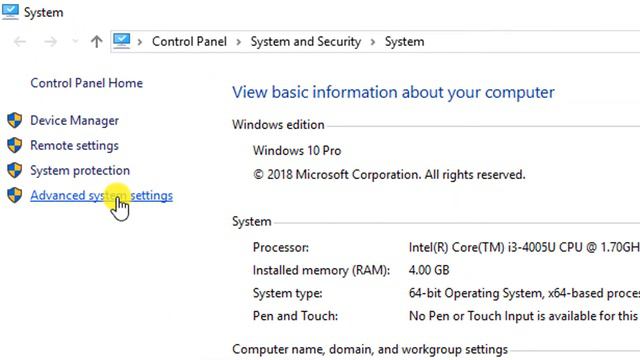Image resolution: width=640 pixels, height=360 pixels.
Task: Click the Intel(R) Core(TM) i3-4005U value
Action: (x=524, y=247)
